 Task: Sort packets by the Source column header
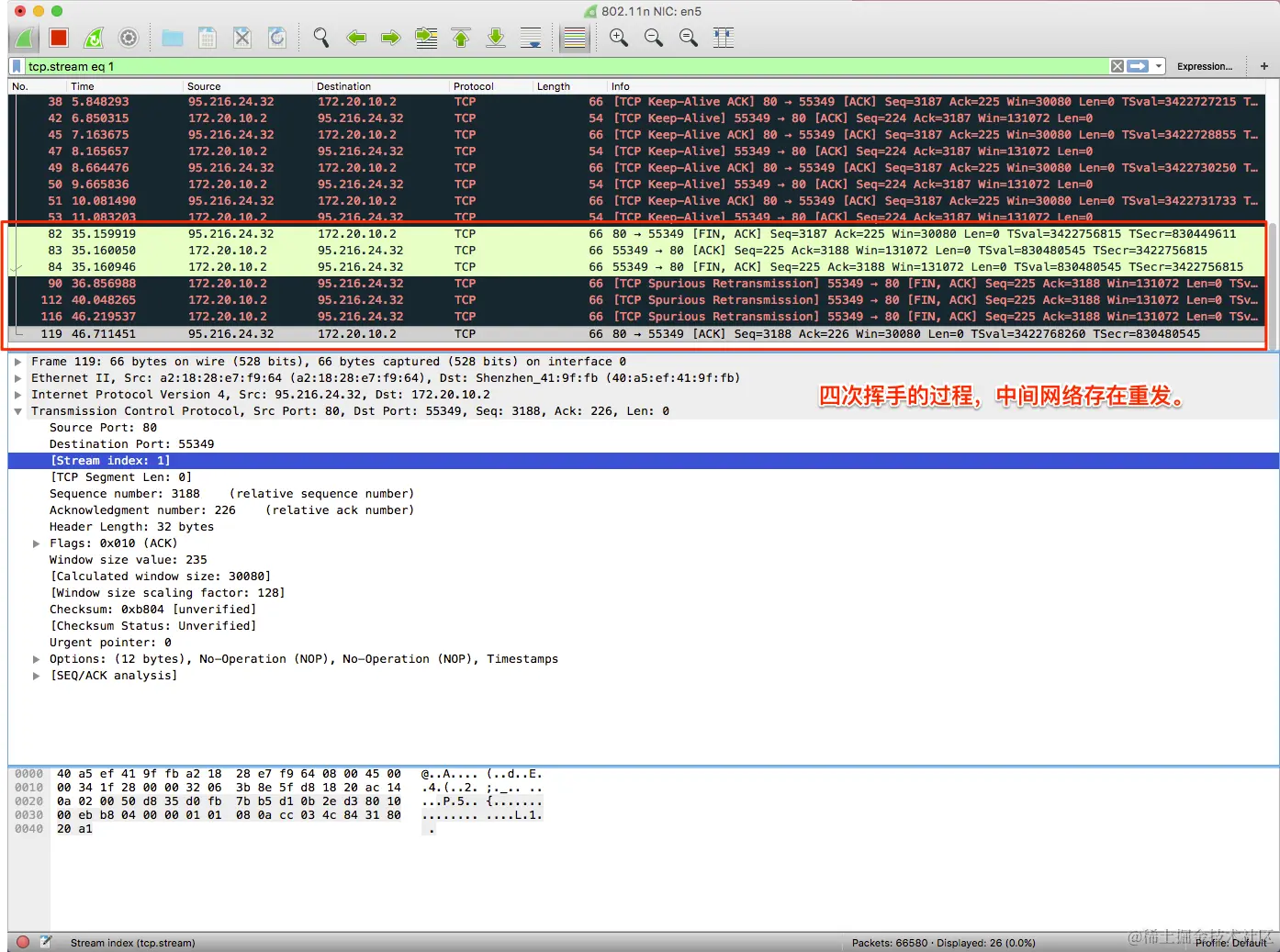coord(248,86)
